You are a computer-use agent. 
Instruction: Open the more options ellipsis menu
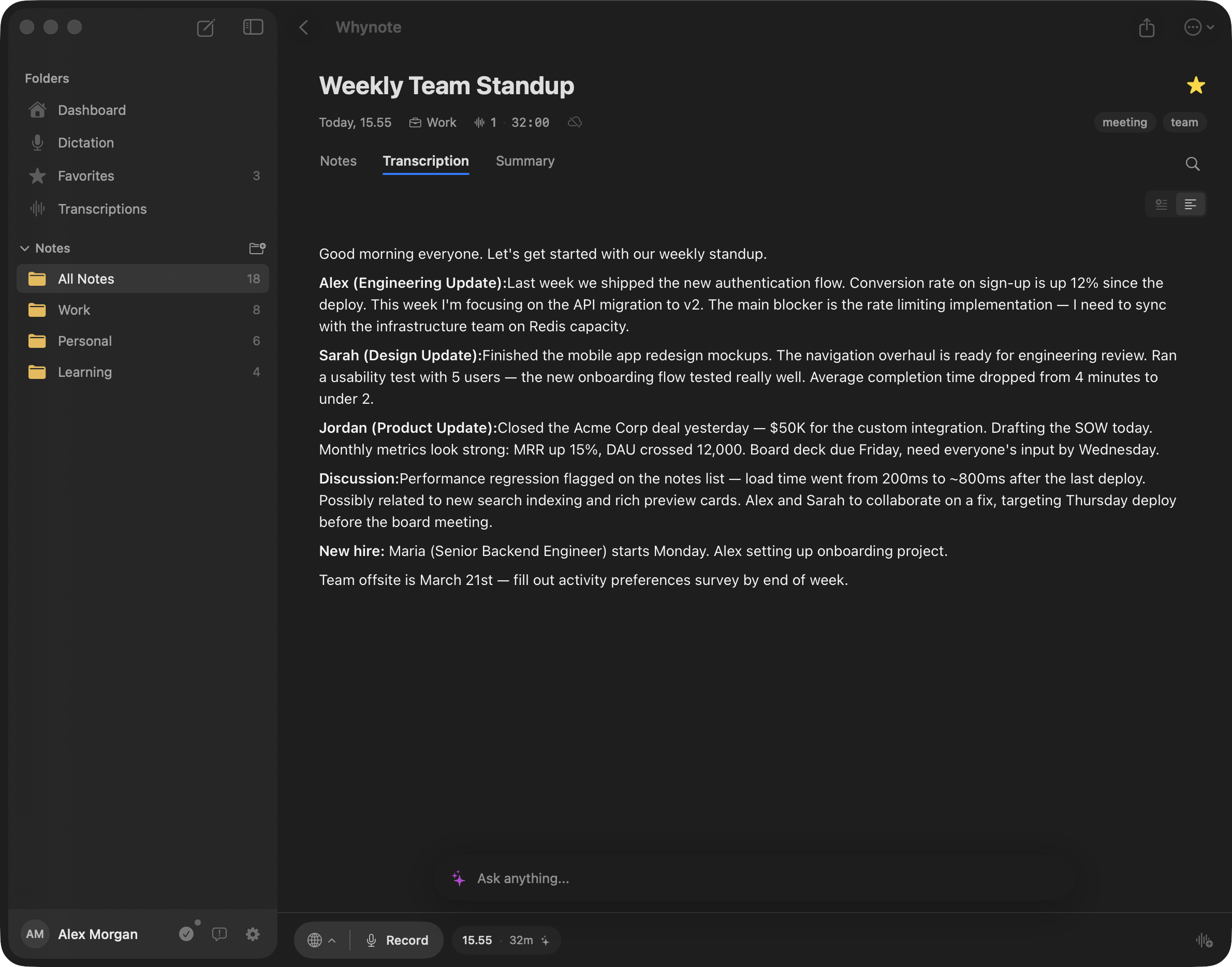click(1198, 27)
